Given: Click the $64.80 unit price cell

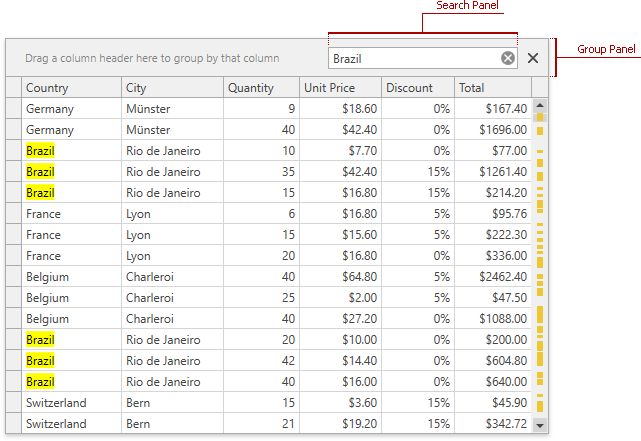Looking at the screenshot, I should tap(340, 277).
